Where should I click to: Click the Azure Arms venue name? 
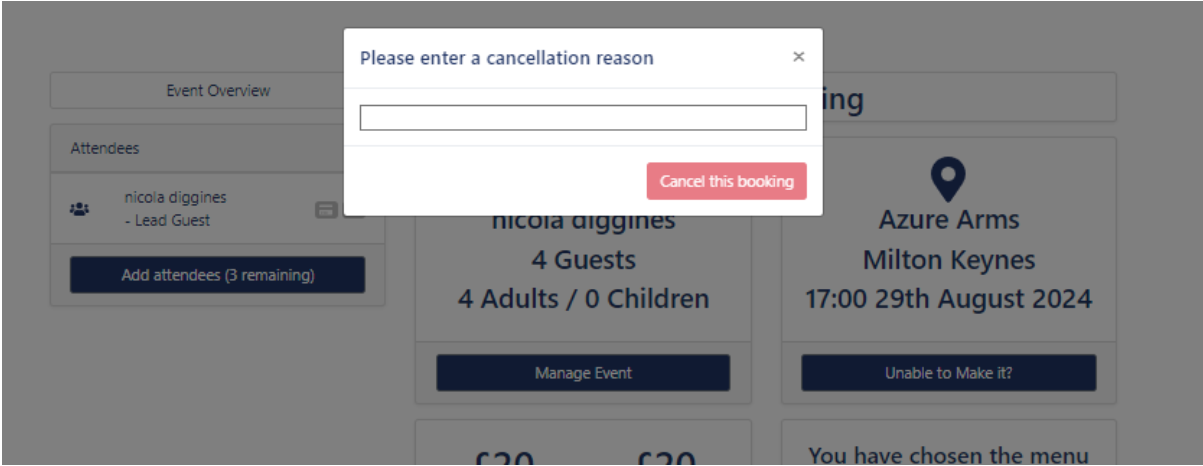coord(948,220)
